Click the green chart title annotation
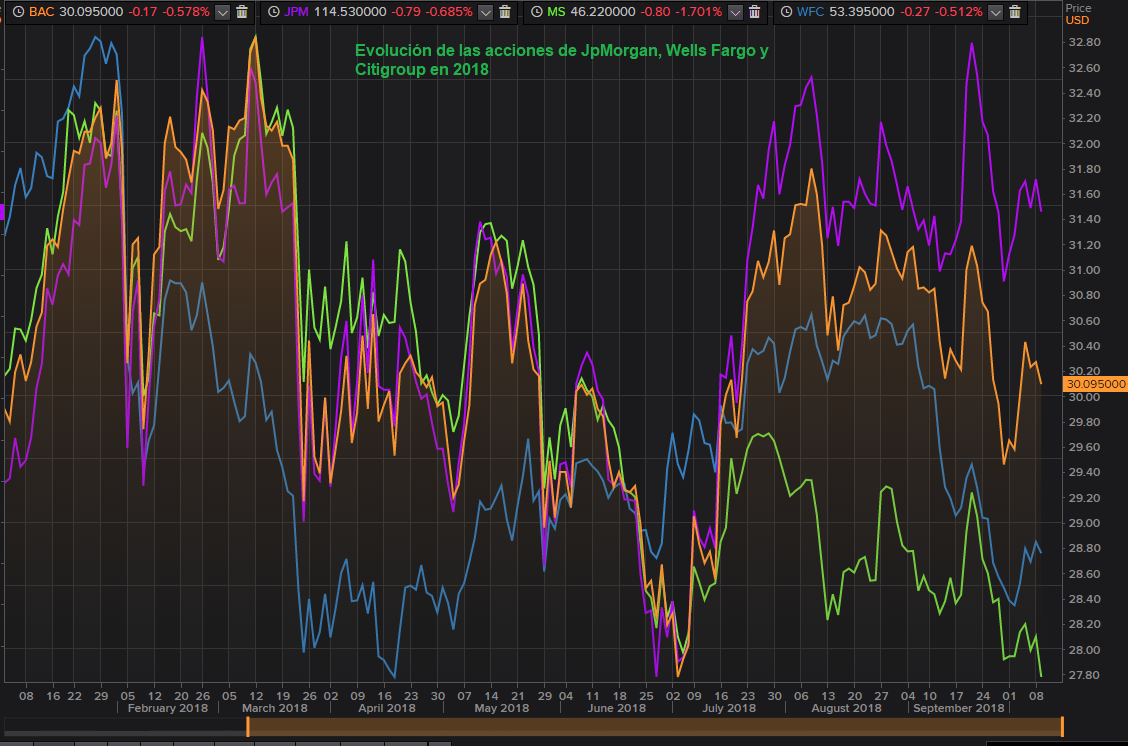Screen dimensions: 1128x746 561,60
